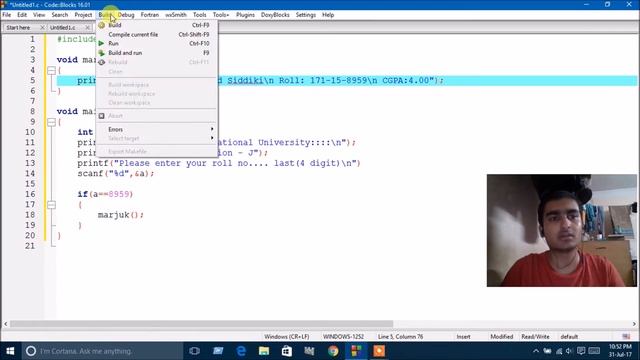Viewport: 640px width, 360px height.
Task: Collapse the code fold at line 9
Action: pos(51,122)
